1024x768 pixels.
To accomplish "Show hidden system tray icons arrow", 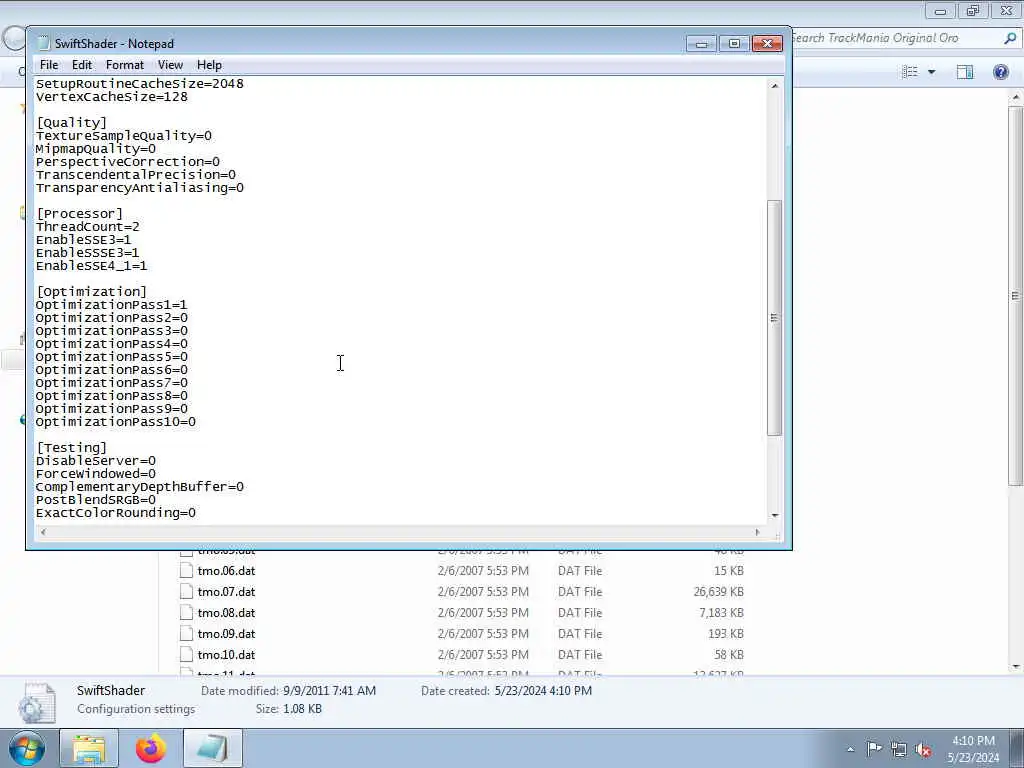I will click(x=850, y=749).
